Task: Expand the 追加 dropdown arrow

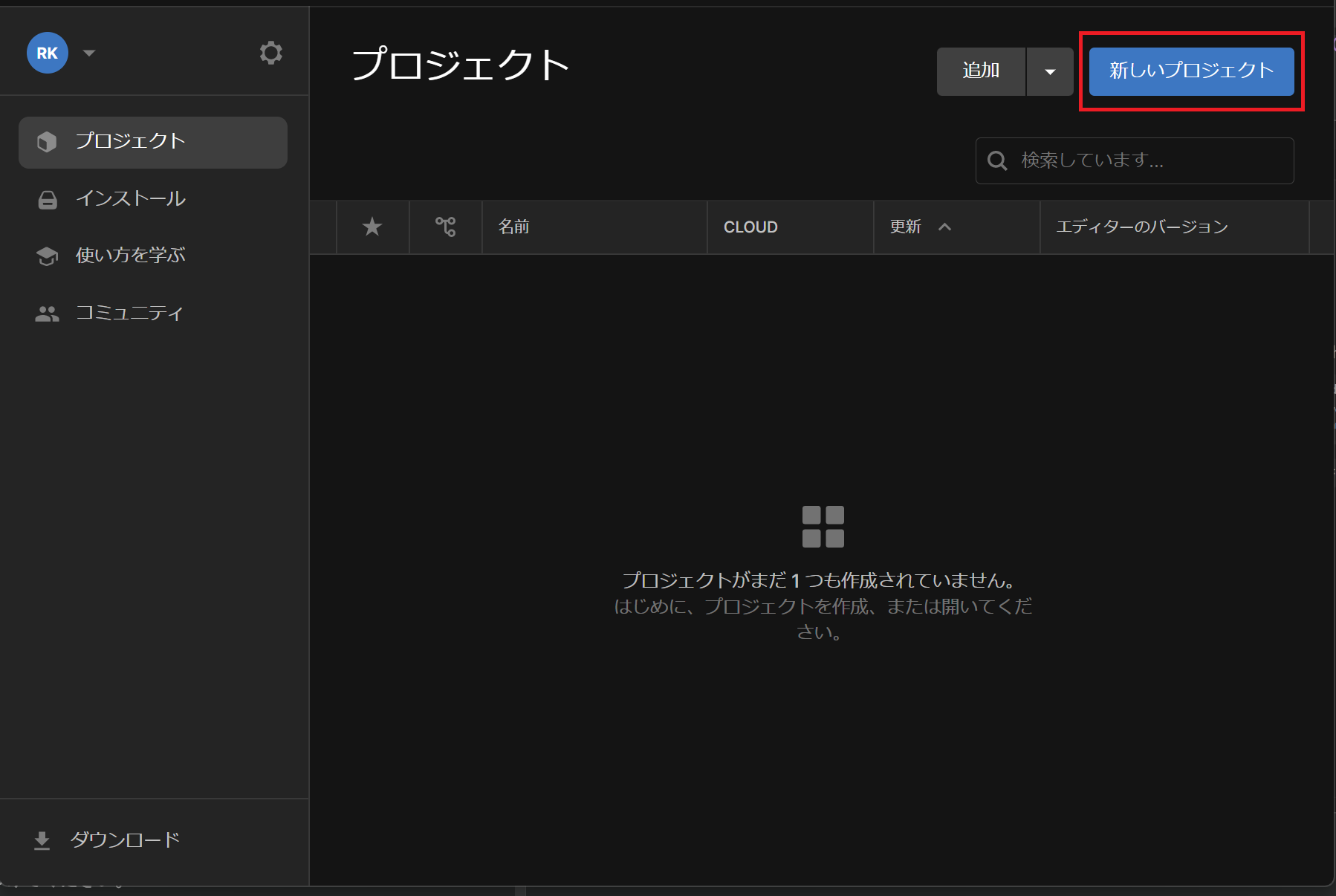Action: click(1050, 71)
